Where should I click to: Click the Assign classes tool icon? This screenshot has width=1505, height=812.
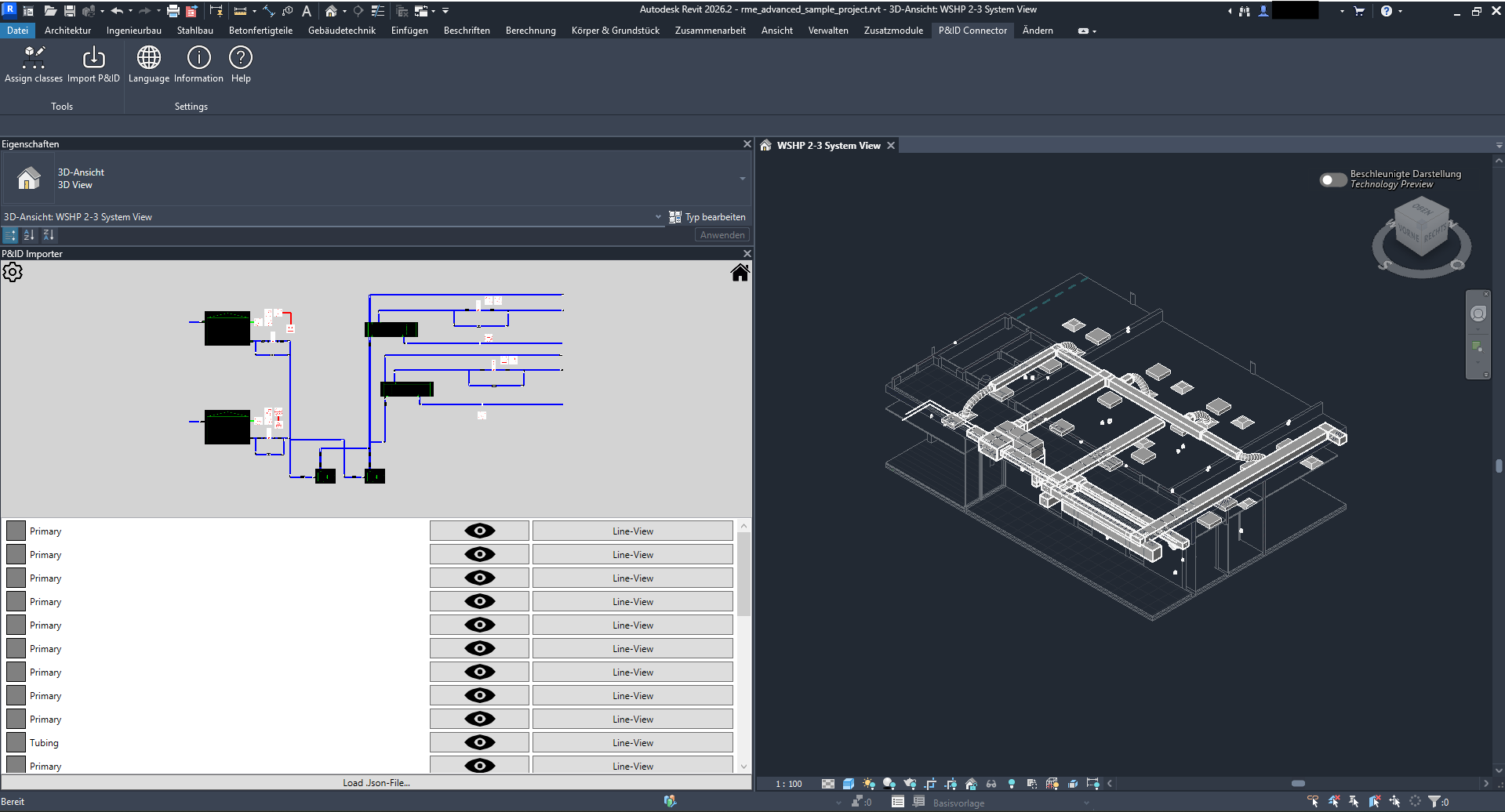[34, 59]
